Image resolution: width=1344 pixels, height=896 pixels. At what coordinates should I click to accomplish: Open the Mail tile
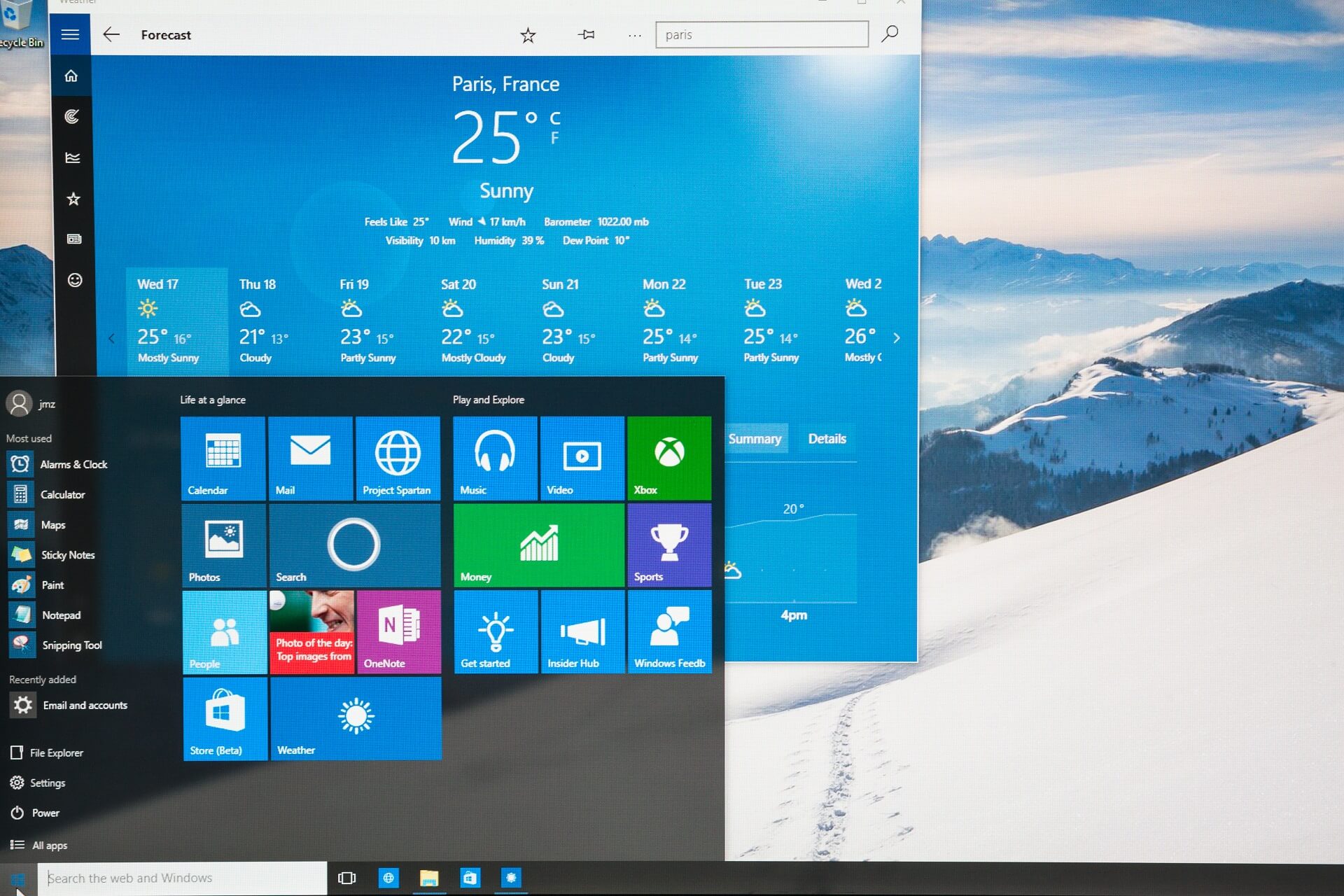(310, 458)
